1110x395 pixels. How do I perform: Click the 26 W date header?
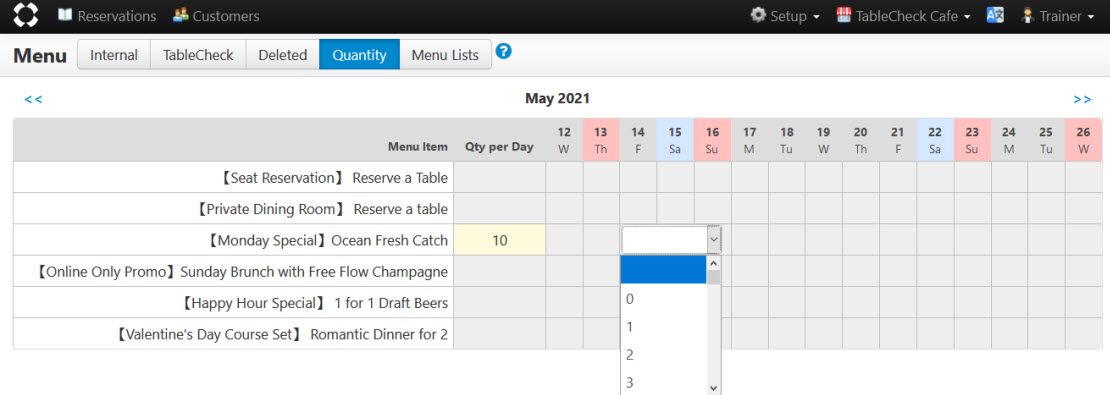click(x=1083, y=140)
